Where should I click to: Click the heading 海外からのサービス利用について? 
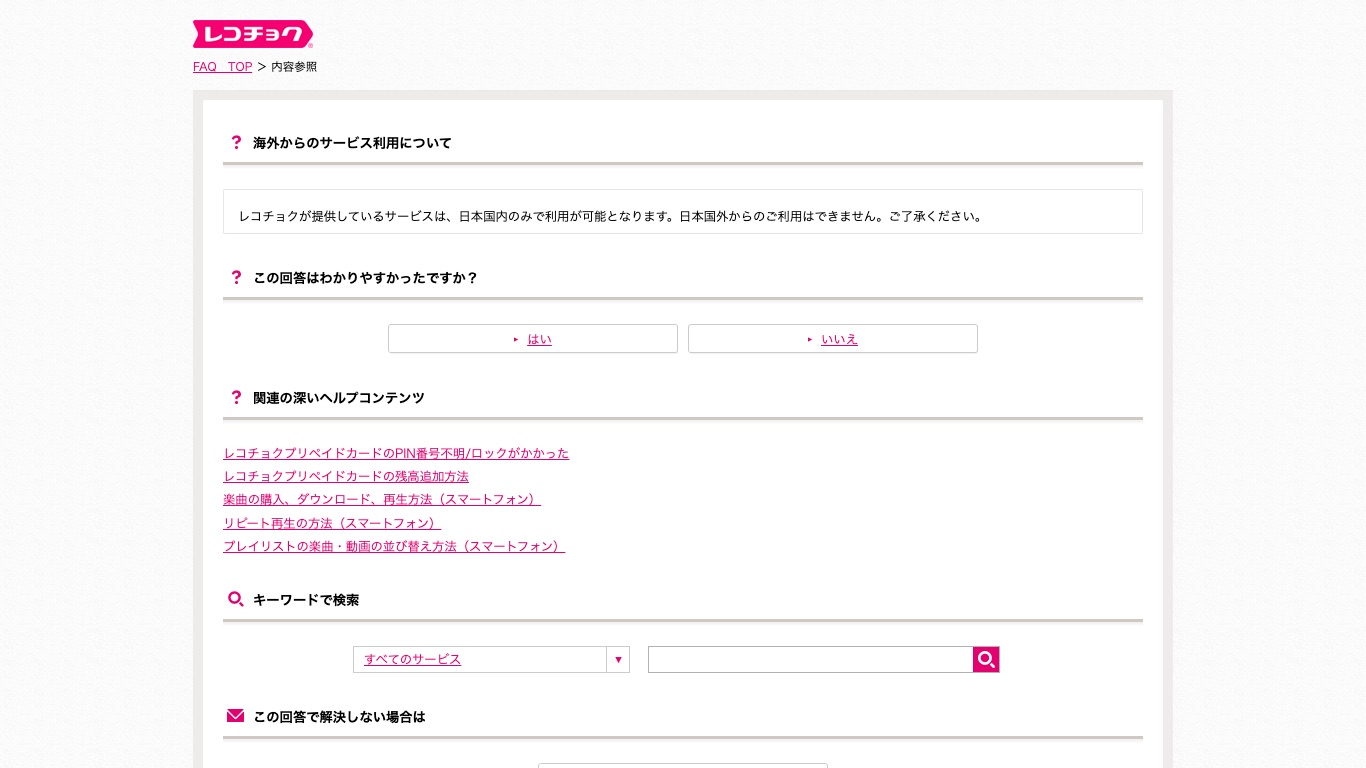(352, 143)
